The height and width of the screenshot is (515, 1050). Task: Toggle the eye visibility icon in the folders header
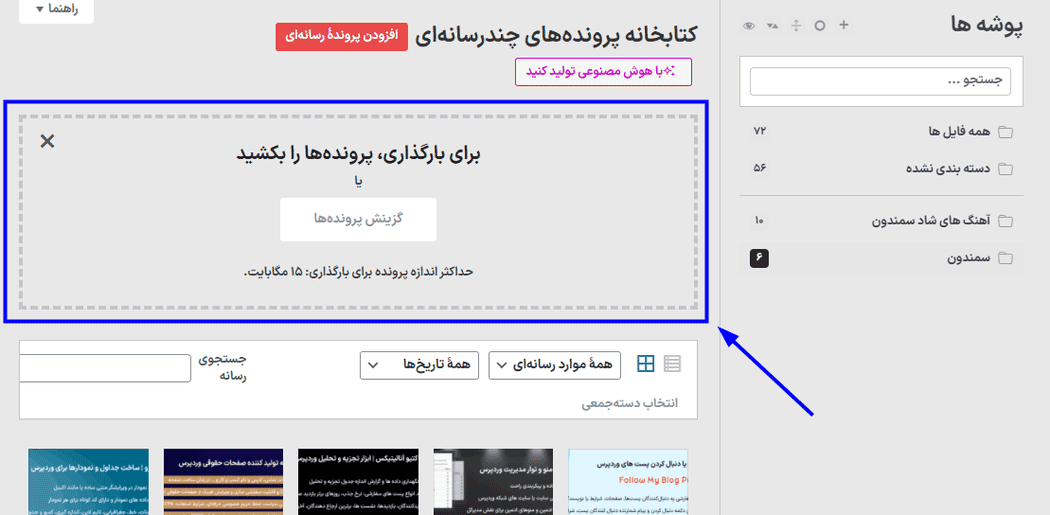pos(749,25)
